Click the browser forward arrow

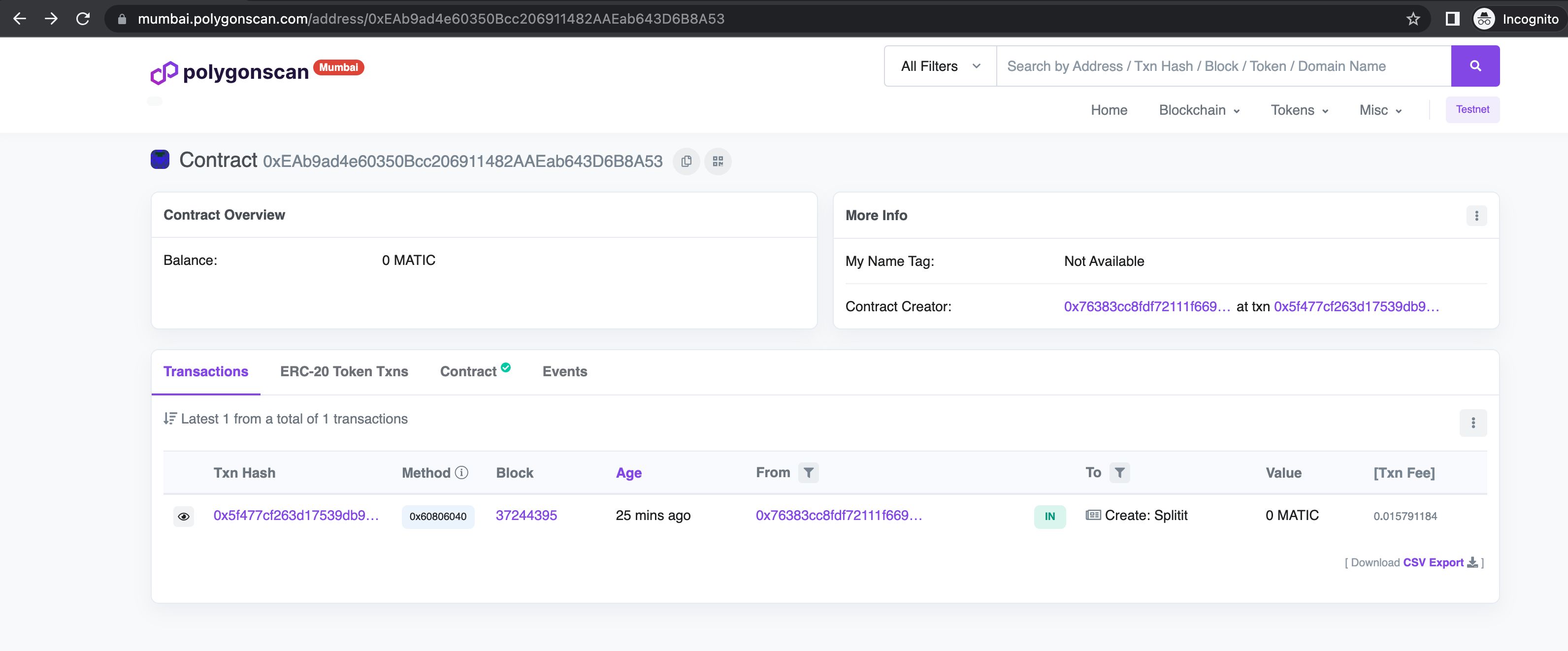pos(51,19)
